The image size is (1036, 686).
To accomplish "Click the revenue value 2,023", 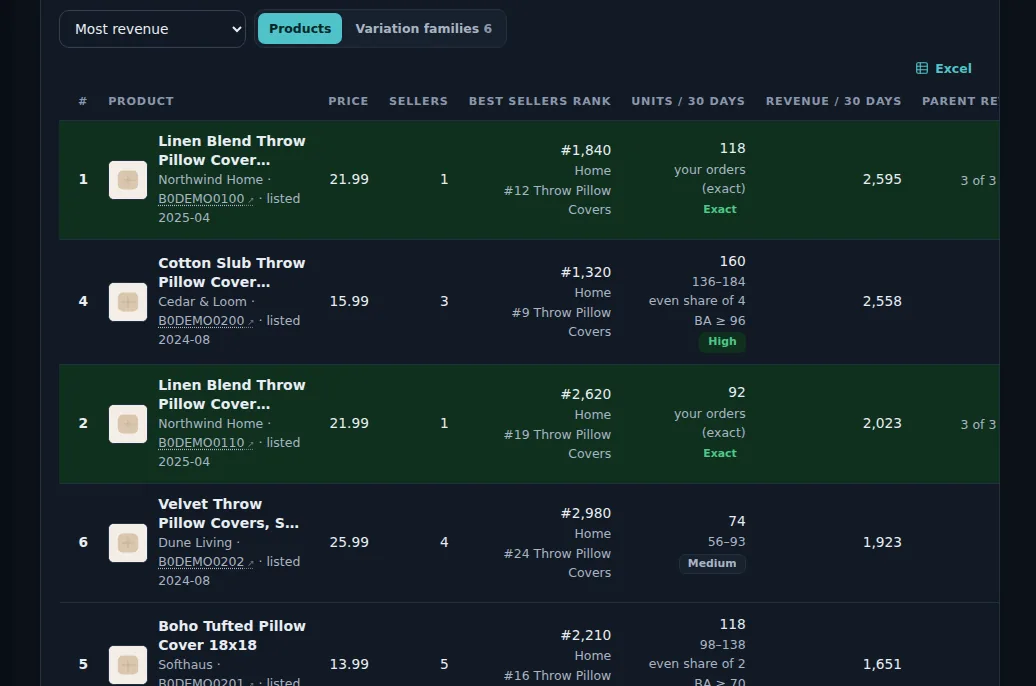I will [882, 423].
